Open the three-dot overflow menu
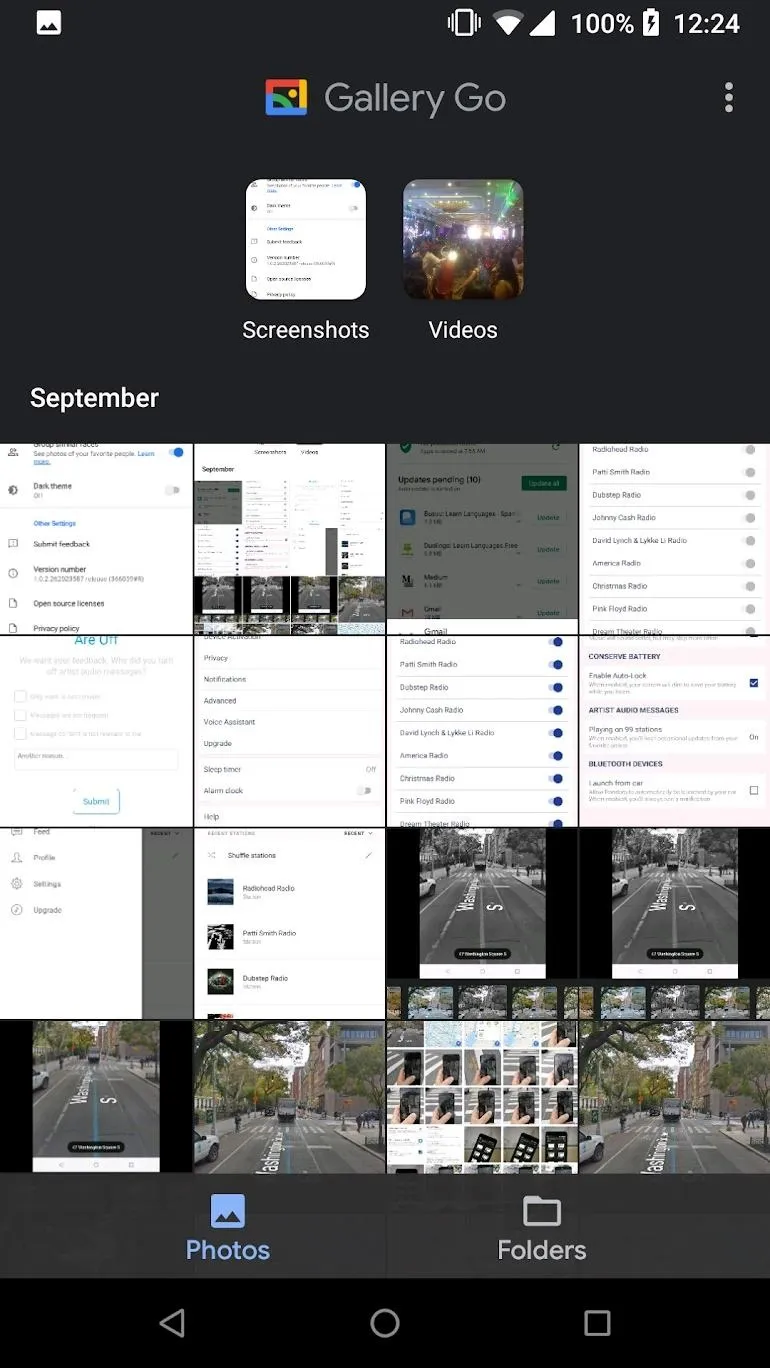This screenshot has height=1368, width=770. tap(729, 98)
